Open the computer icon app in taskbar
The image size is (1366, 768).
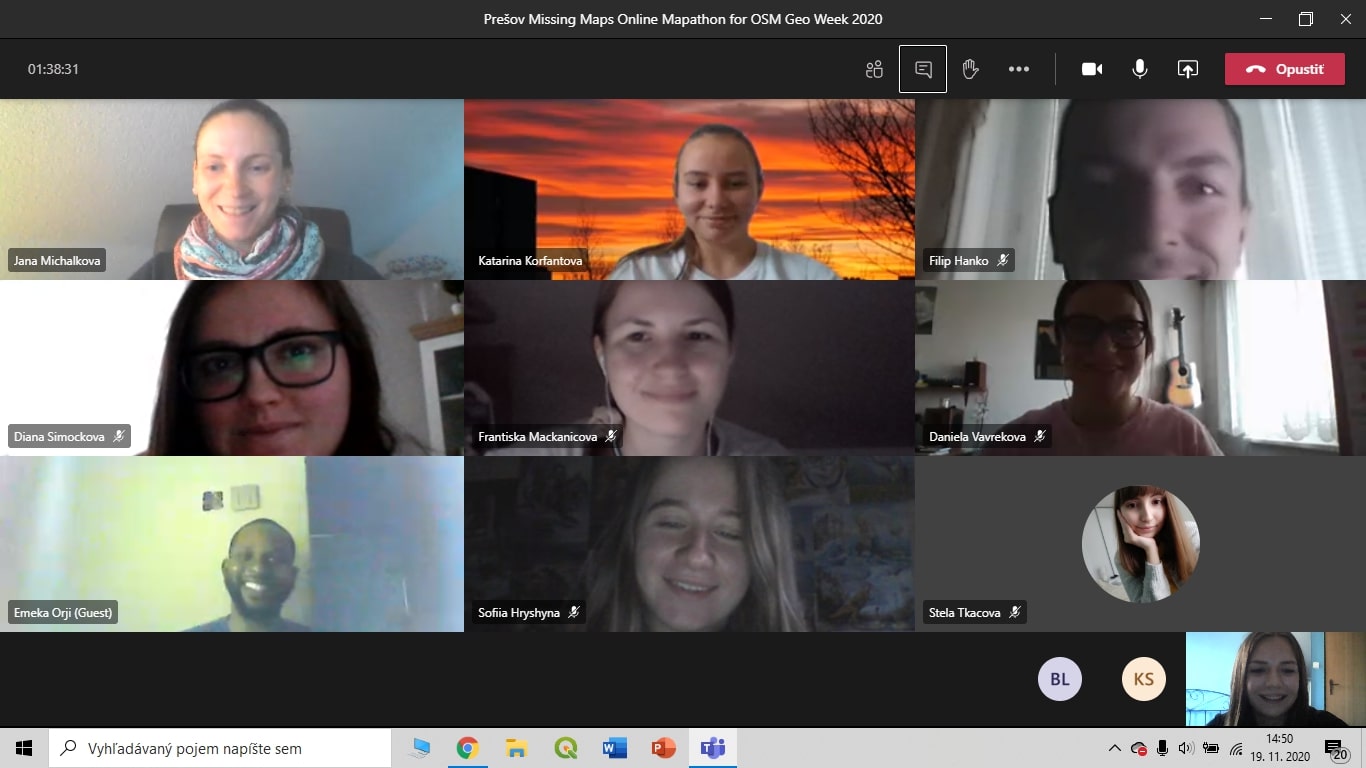pos(420,748)
